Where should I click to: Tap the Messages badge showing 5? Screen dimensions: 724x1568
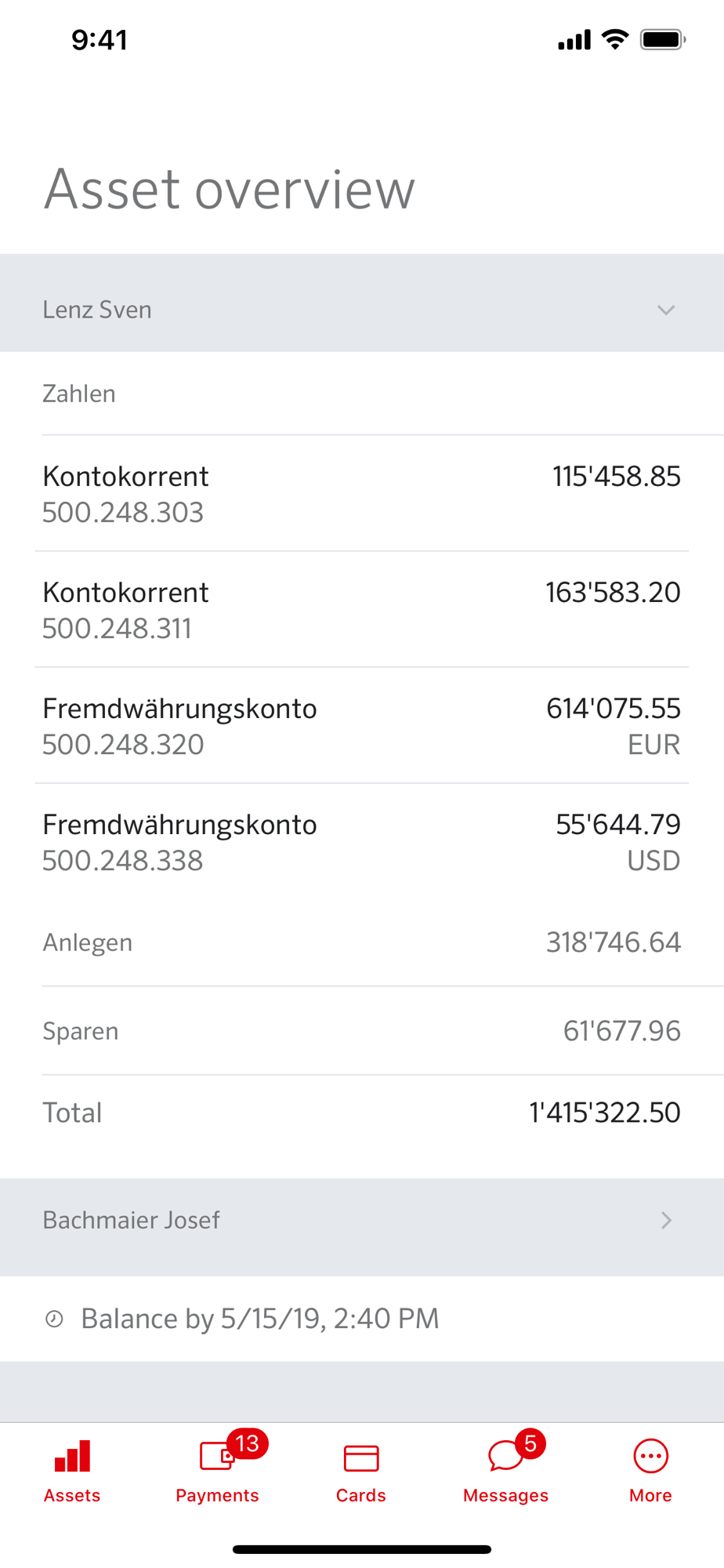[530, 1443]
